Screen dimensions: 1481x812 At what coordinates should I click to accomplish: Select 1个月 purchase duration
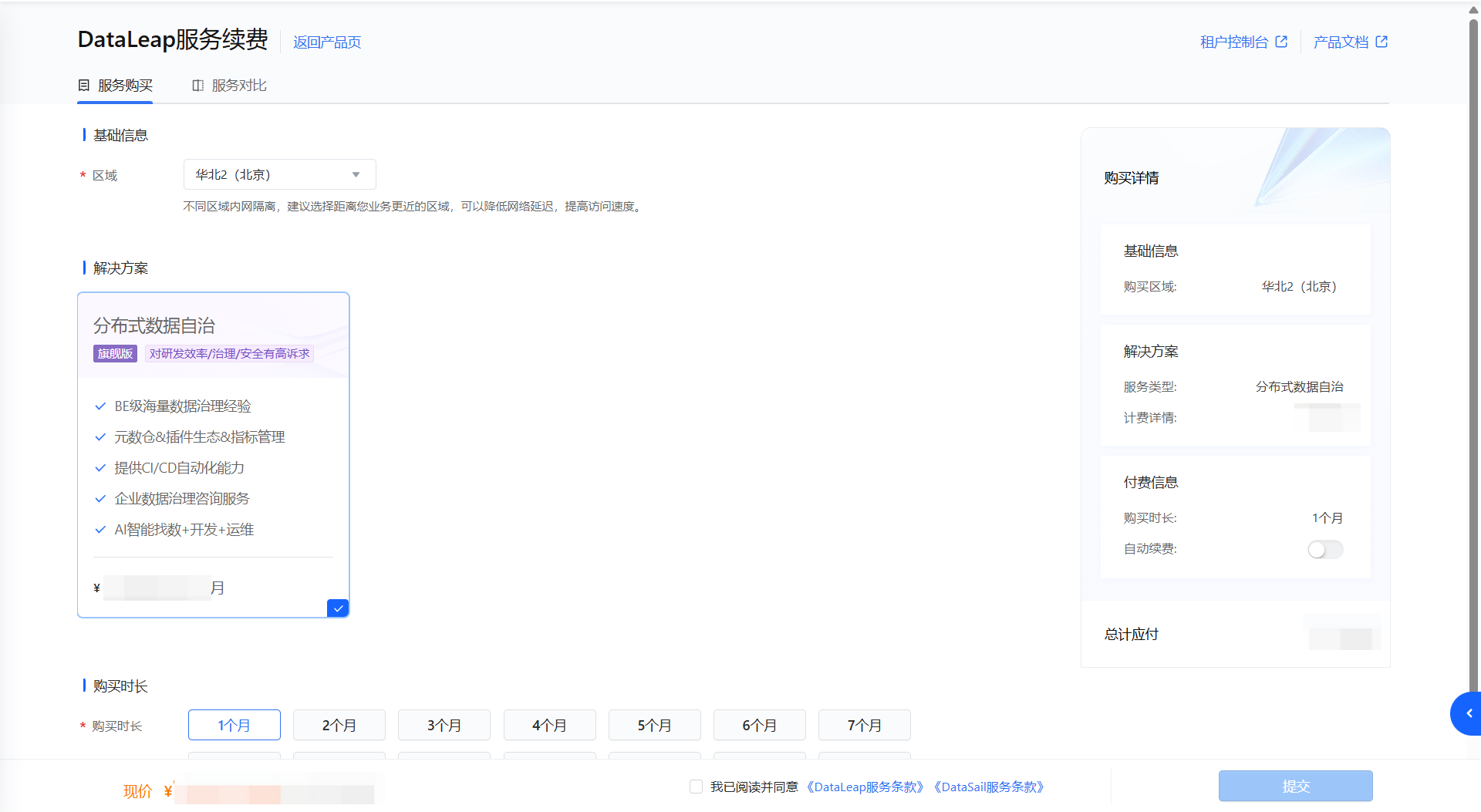pyautogui.click(x=234, y=725)
